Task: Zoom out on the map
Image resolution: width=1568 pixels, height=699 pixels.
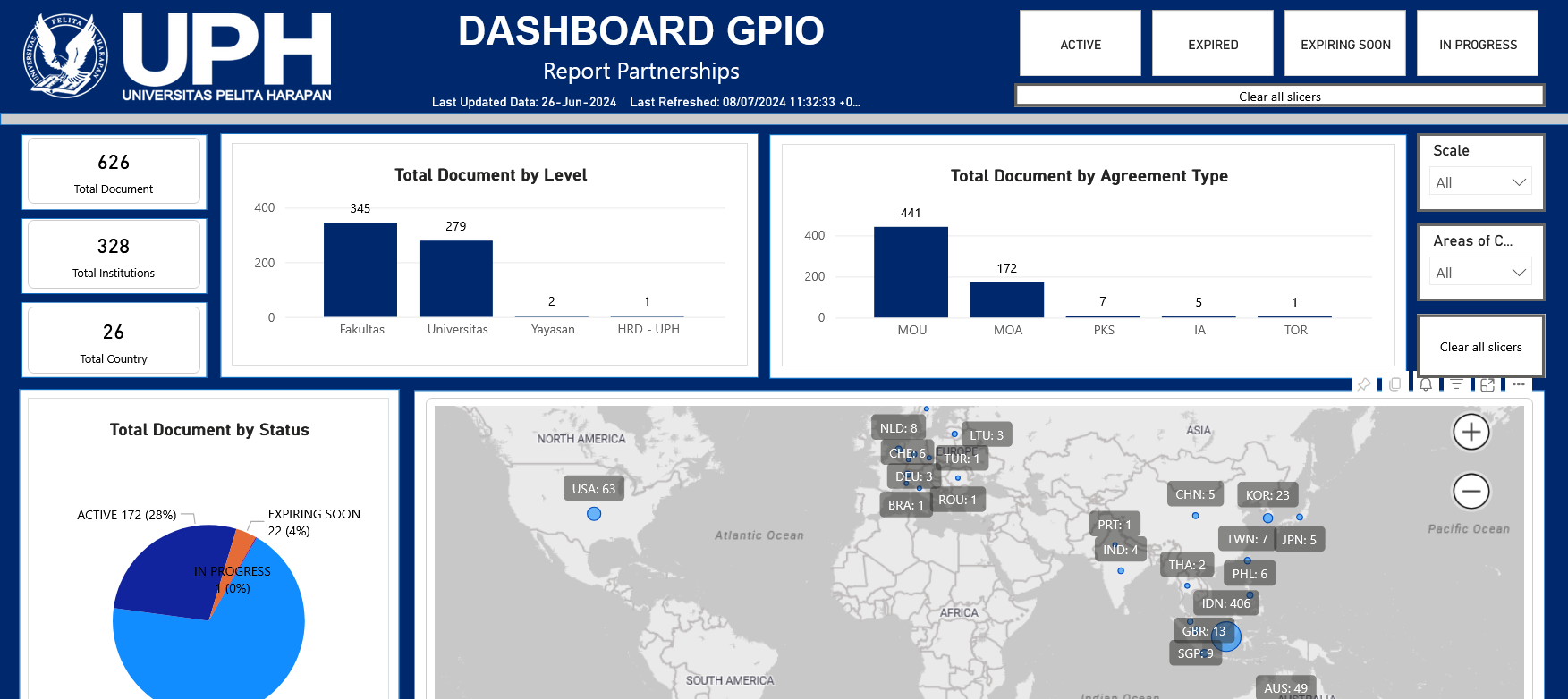Action: (1471, 491)
